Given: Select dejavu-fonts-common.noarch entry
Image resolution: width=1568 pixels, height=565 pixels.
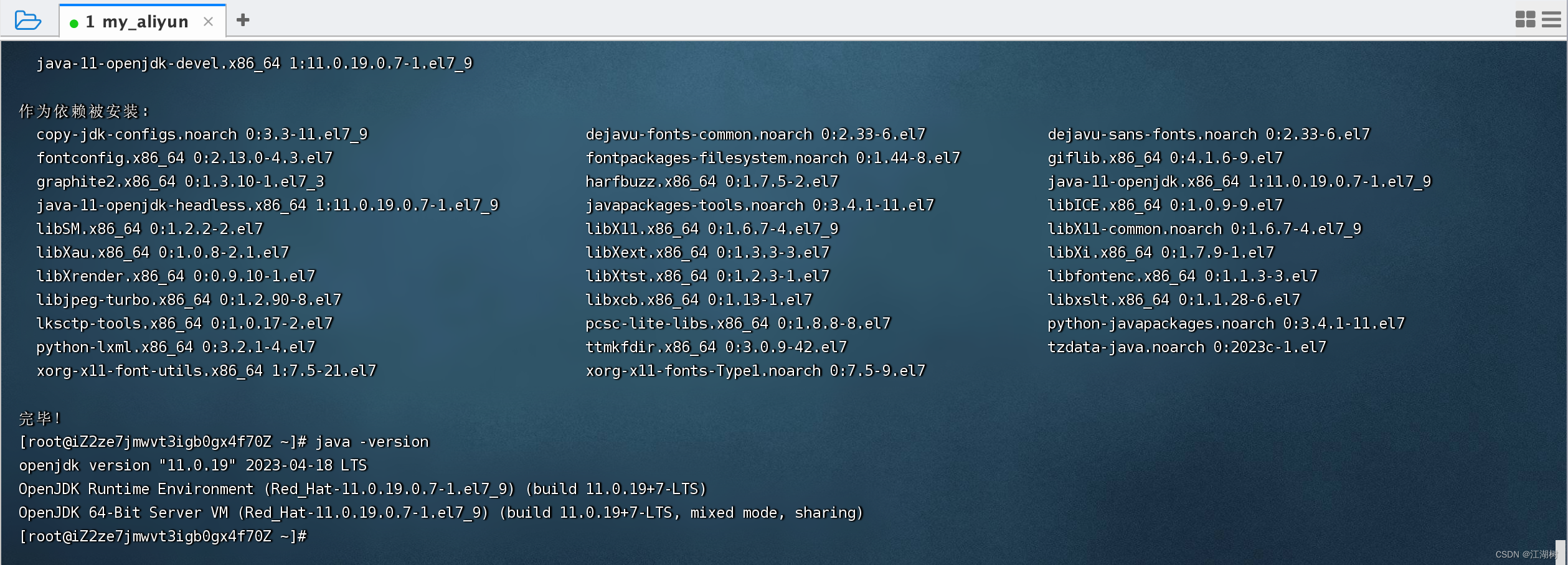Looking at the screenshot, I should 756,134.
